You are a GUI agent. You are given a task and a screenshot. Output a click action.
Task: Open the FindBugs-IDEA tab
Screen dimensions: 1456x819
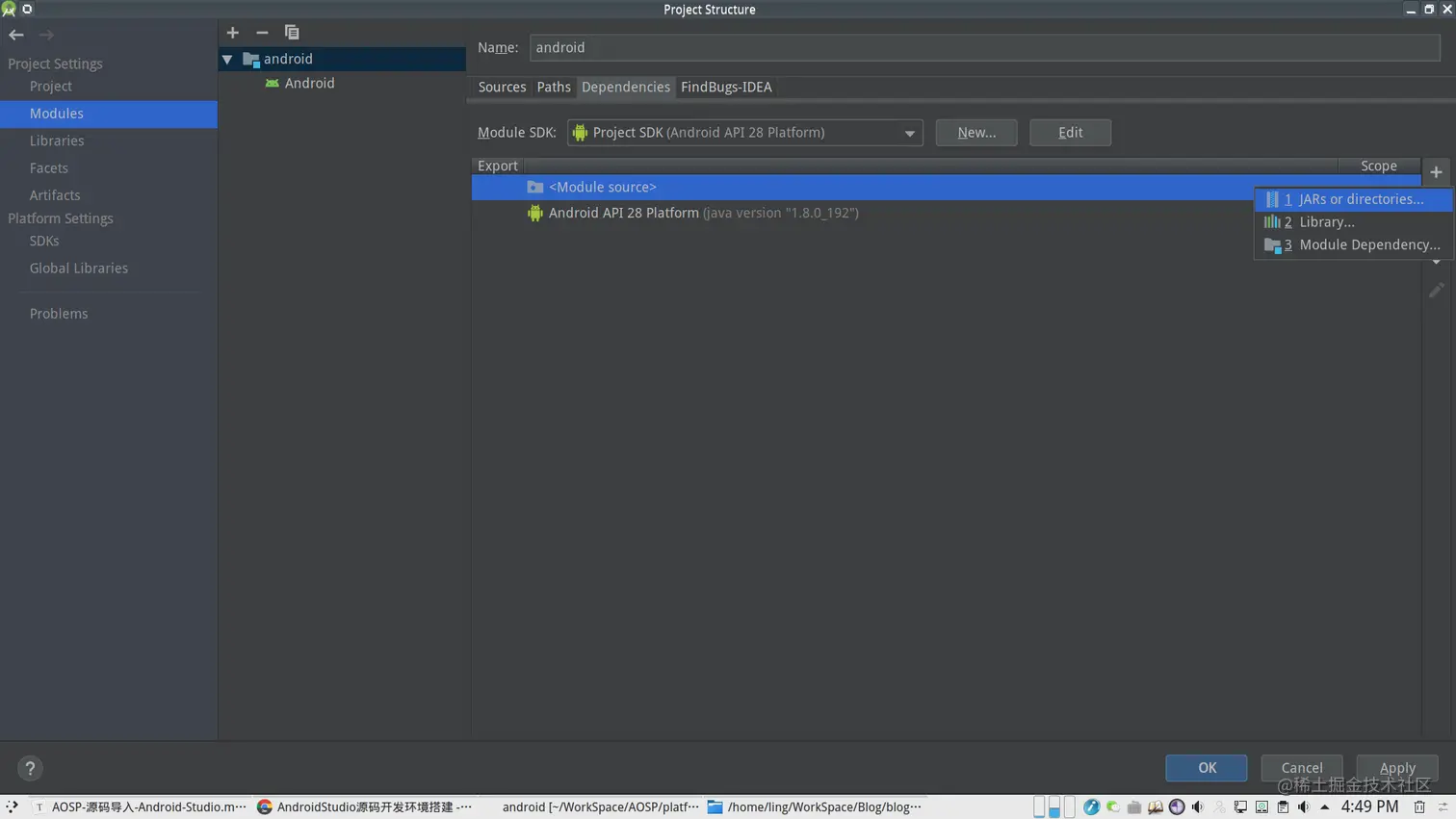click(726, 88)
